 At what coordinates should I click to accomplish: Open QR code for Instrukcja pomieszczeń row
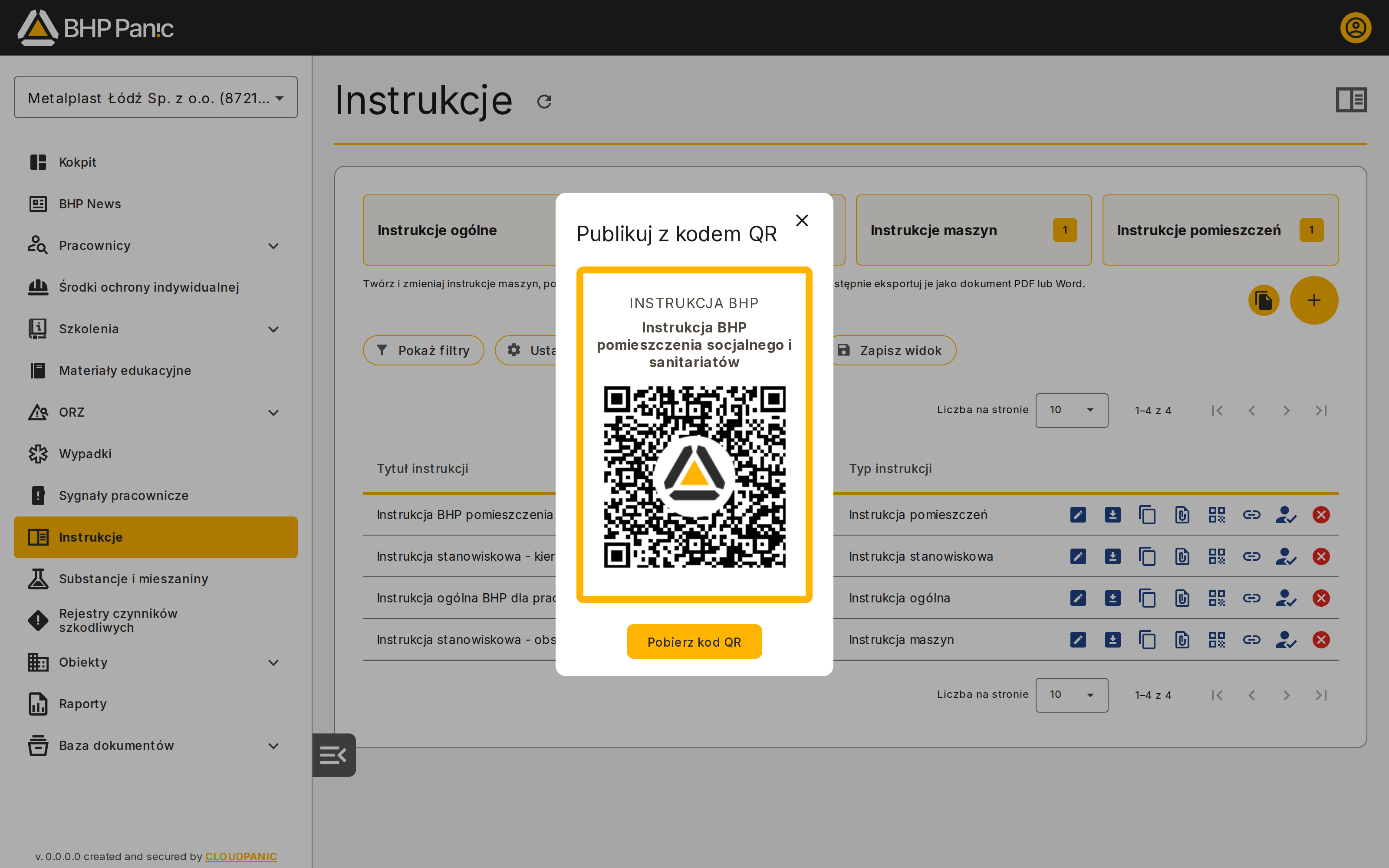click(1217, 515)
